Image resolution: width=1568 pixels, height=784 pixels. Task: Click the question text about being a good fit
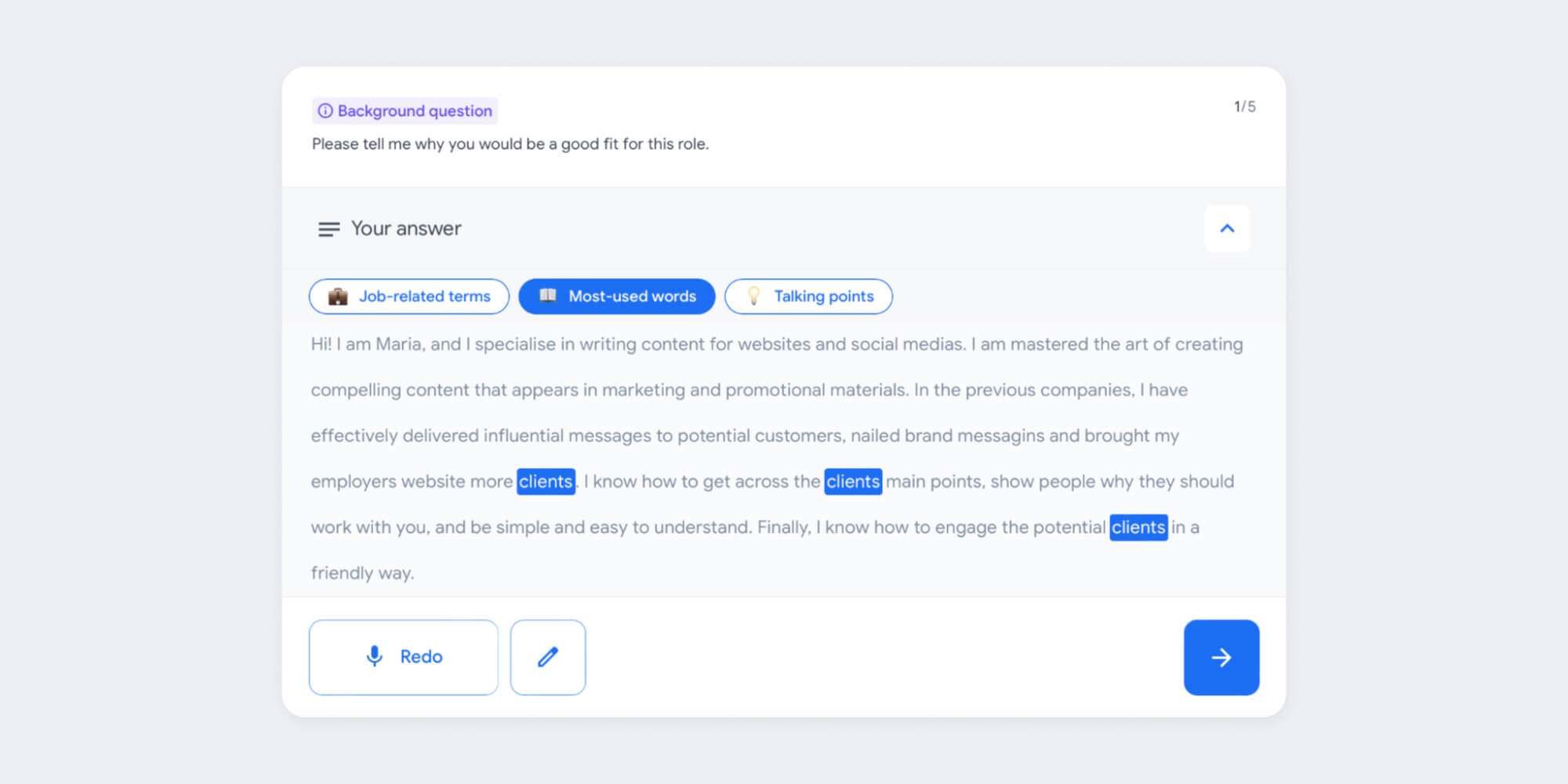coord(510,144)
